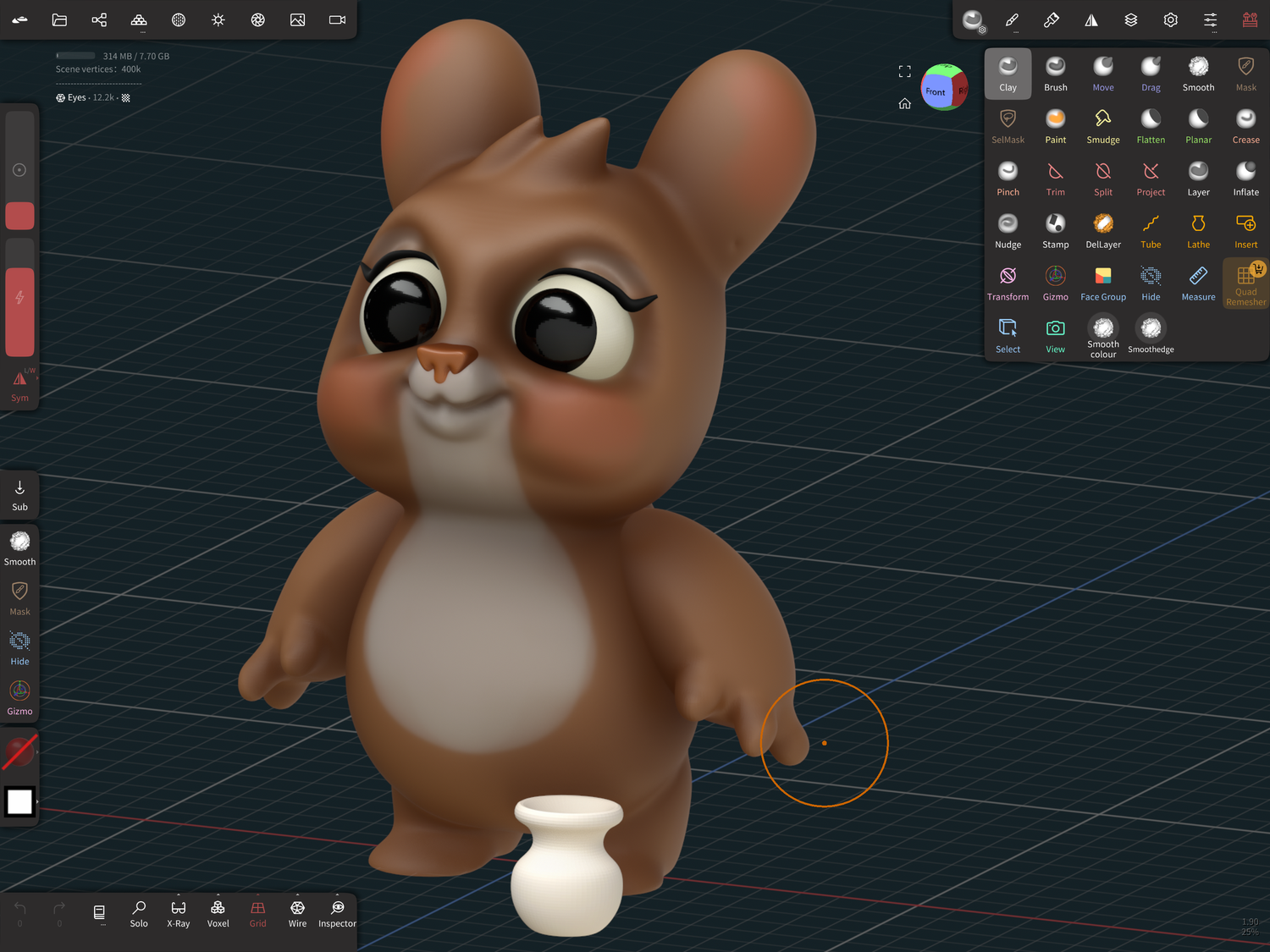Enable X-Ray viewing mode
1270x952 pixels.
(178, 914)
